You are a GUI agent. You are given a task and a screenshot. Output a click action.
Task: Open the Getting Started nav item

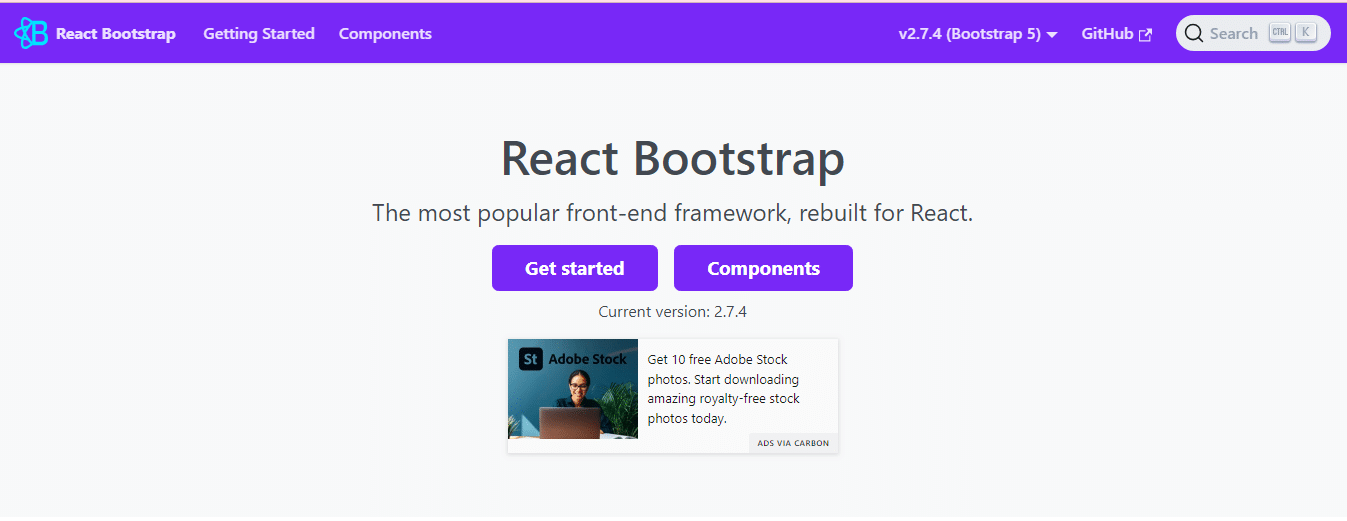tap(259, 34)
